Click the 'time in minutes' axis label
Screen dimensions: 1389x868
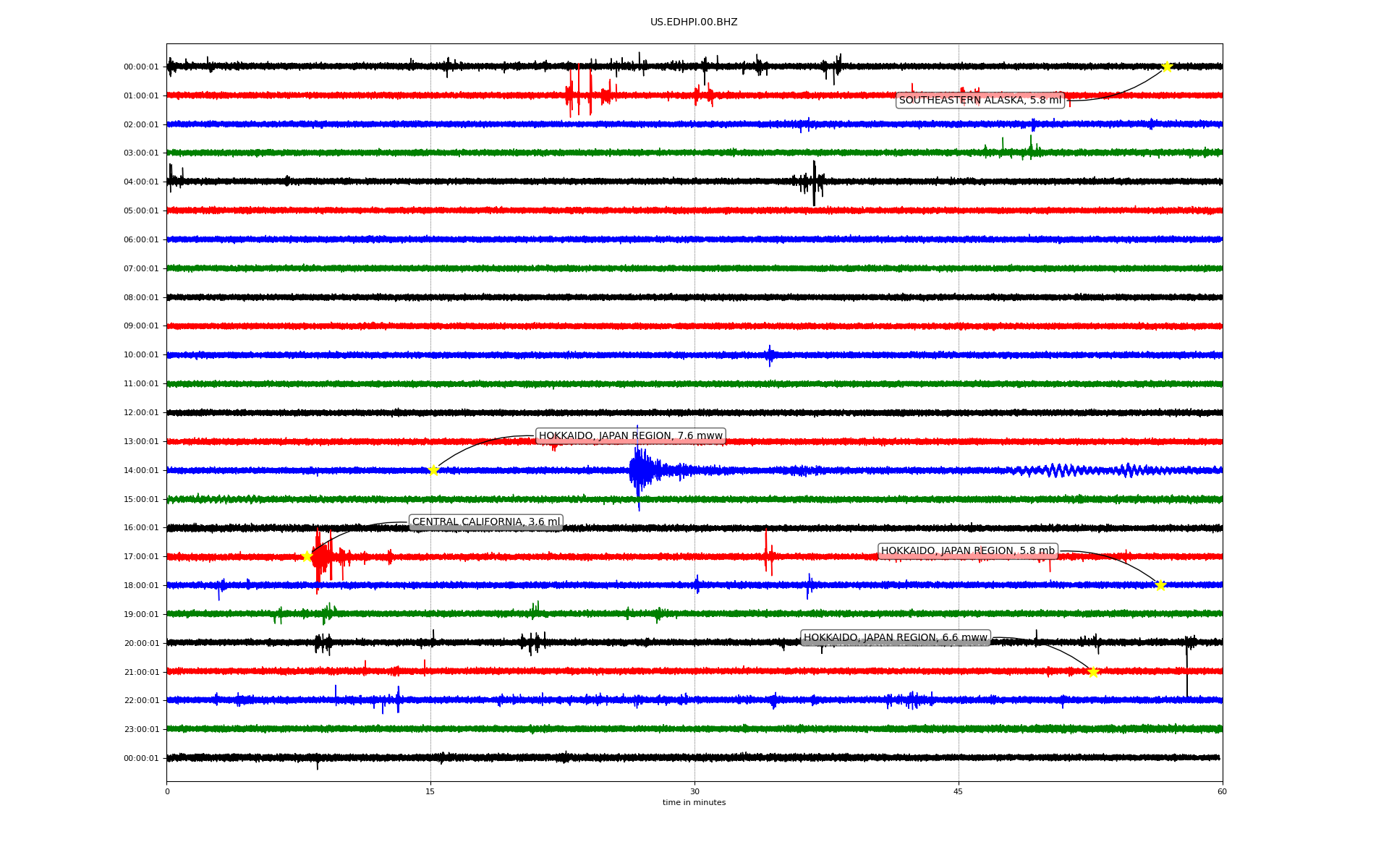tap(693, 803)
